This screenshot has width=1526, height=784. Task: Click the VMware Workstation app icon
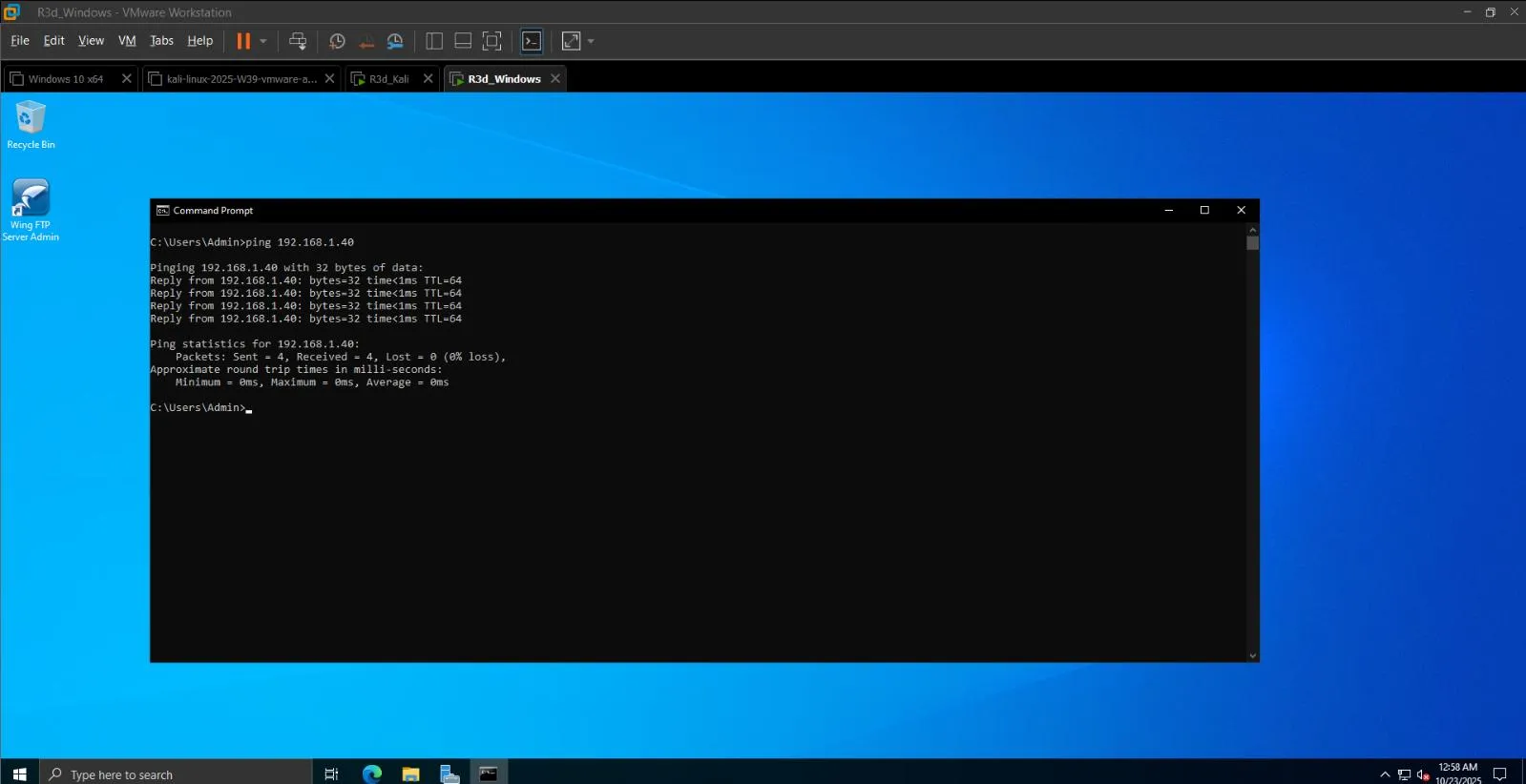click(11, 11)
